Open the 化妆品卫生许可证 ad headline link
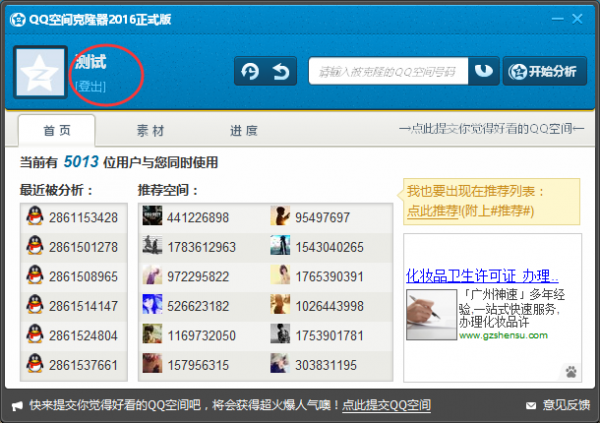This screenshot has height=423, width=600. pyautogui.click(x=482, y=276)
